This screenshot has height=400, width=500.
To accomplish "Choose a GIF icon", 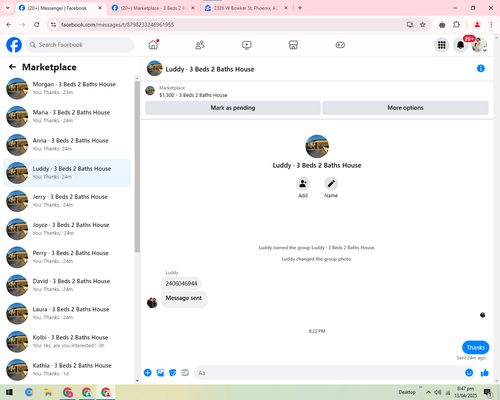I will point(185,373).
